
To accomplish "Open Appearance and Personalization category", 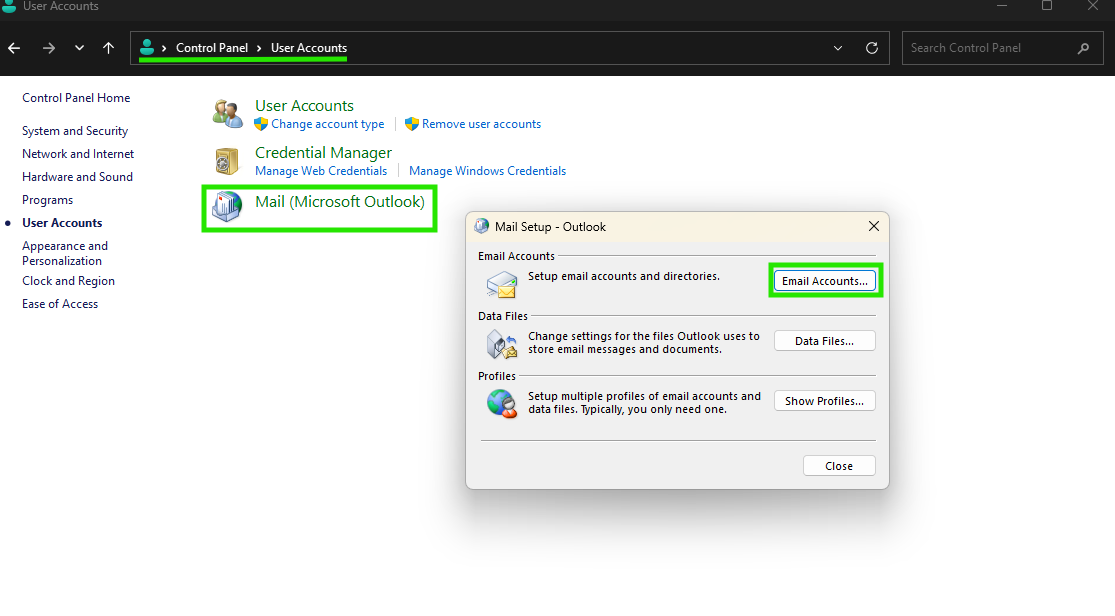I will tap(65, 253).
